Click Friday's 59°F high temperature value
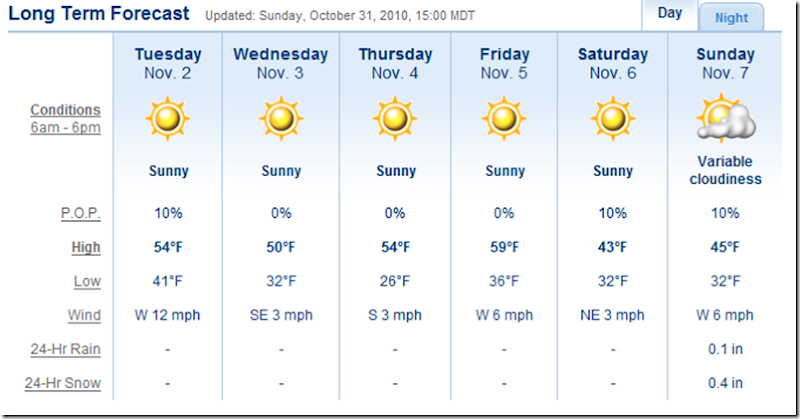This screenshot has width=800, height=419. pyautogui.click(x=505, y=247)
